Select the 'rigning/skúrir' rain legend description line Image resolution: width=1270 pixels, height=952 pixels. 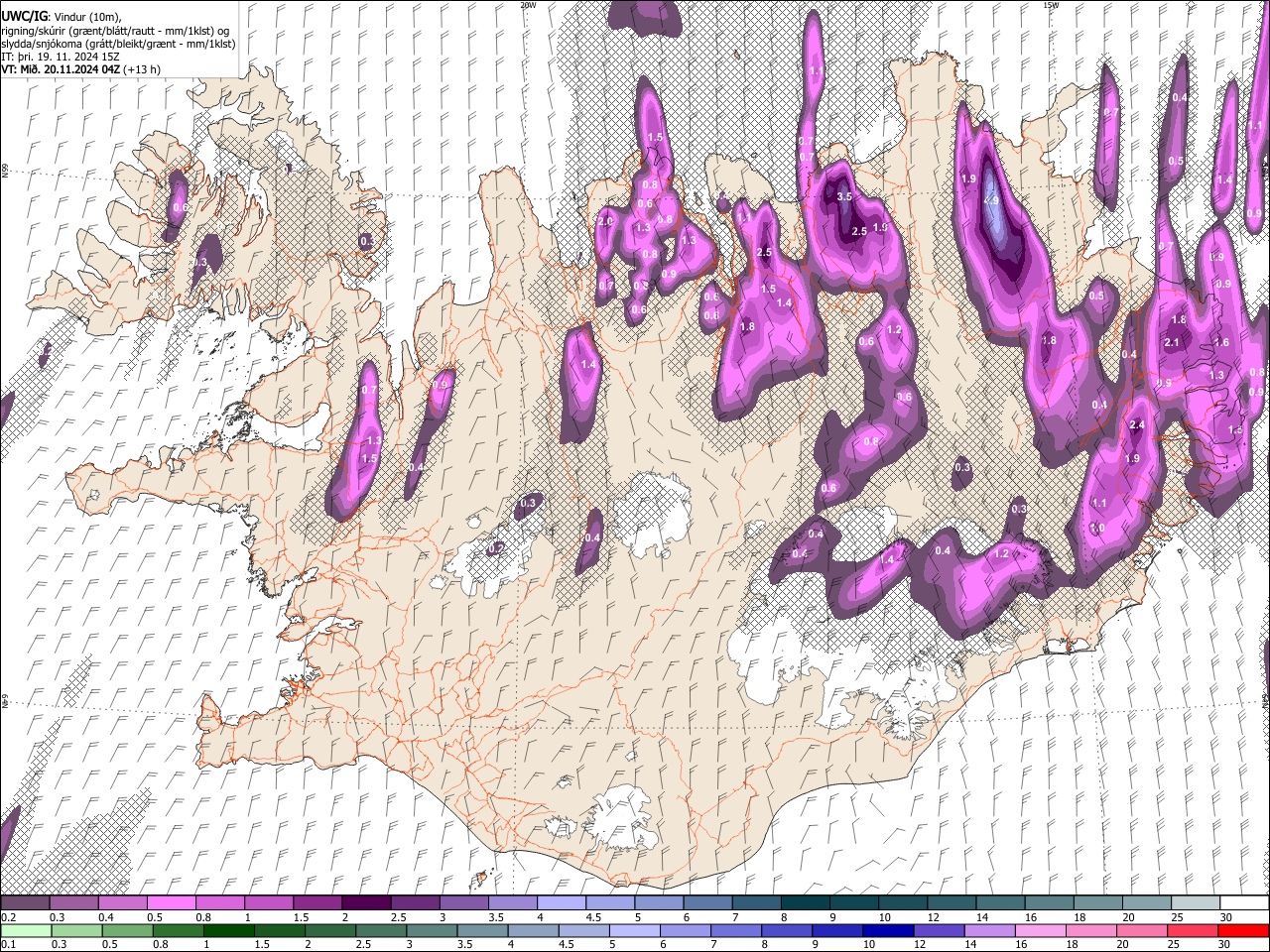pyautogui.click(x=115, y=31)
